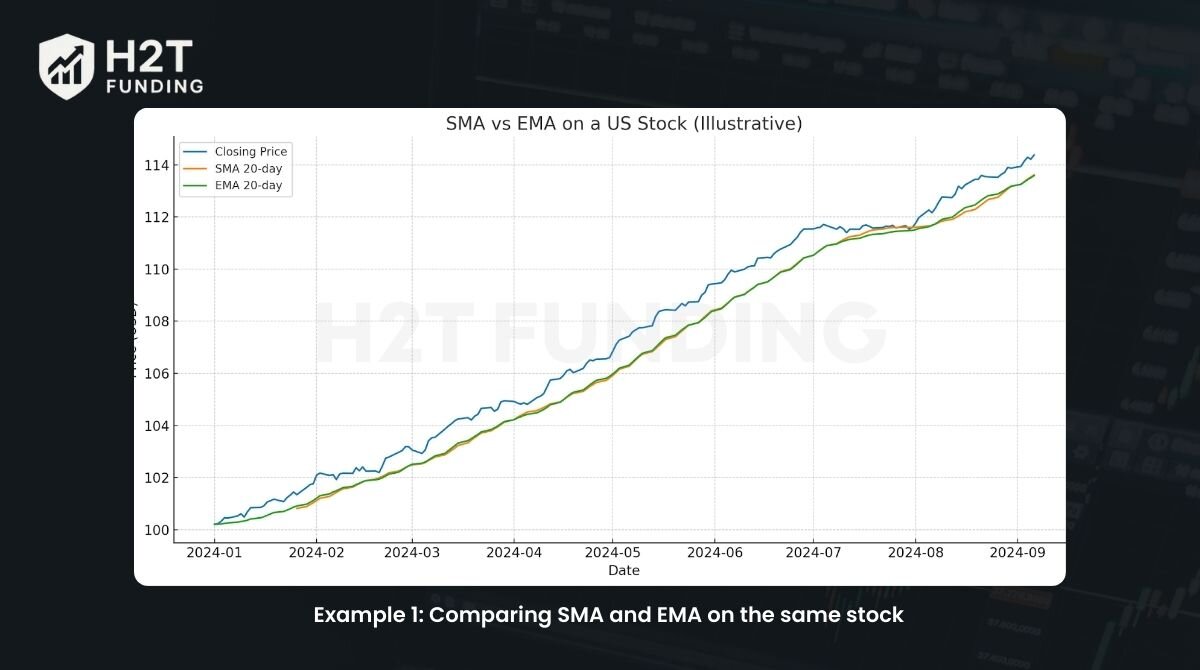Click the H2T Funding shield logo icon
Screen dimensions: 1200x670
pyautogui.click(x=66, y=66)
